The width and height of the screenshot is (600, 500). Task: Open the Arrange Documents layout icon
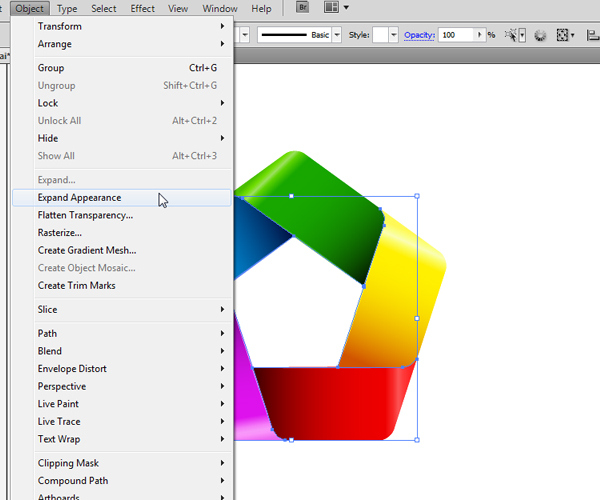point(331,8)
